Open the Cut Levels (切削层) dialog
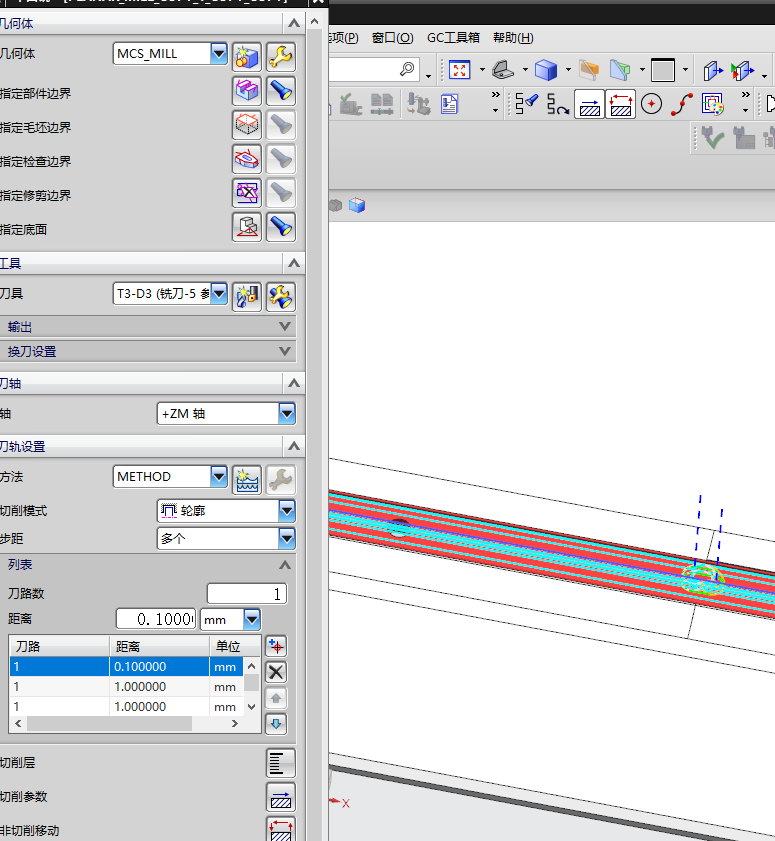 (x=280, y=763)
